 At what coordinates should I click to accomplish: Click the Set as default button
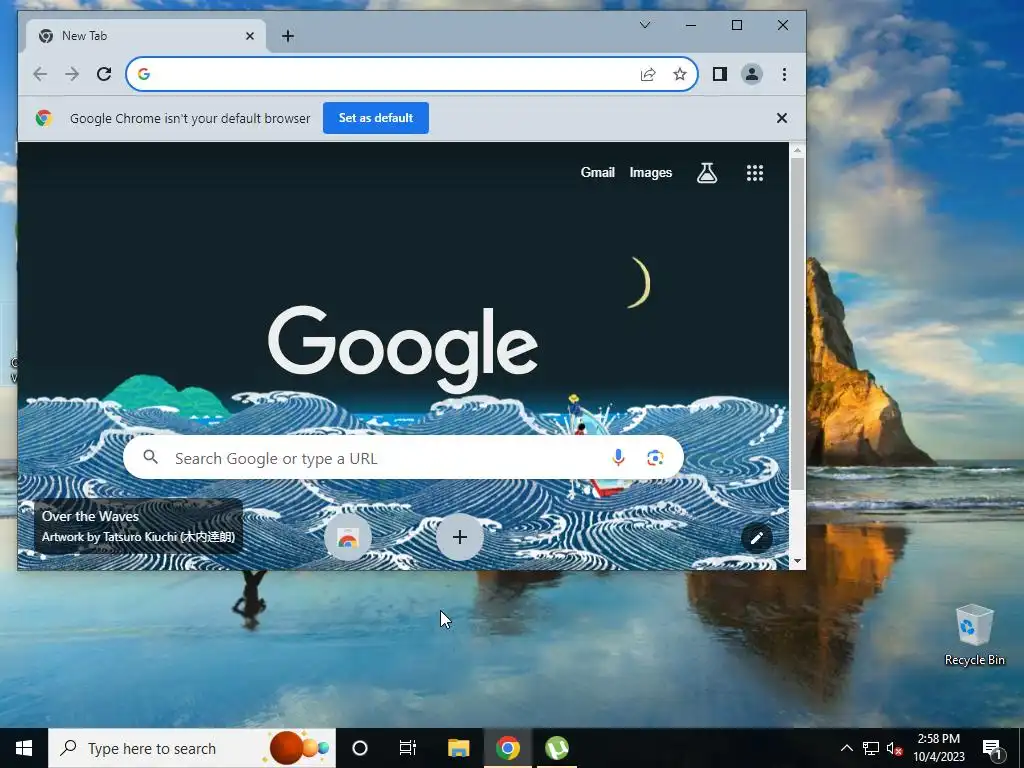[x=376, y=118]
